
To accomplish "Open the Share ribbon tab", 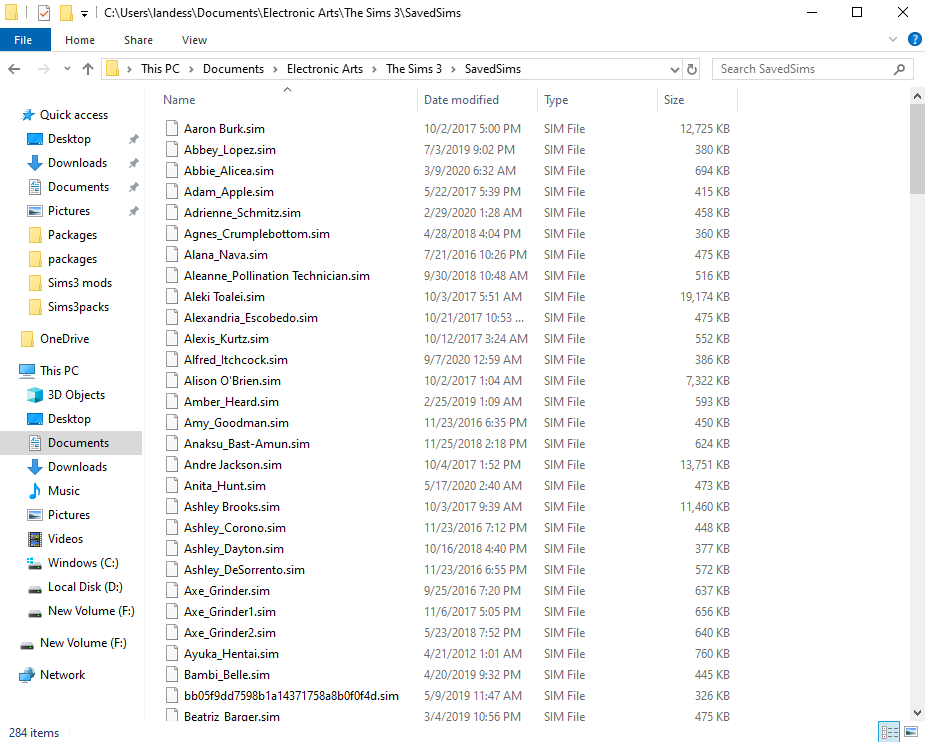I will pos(138,40).
